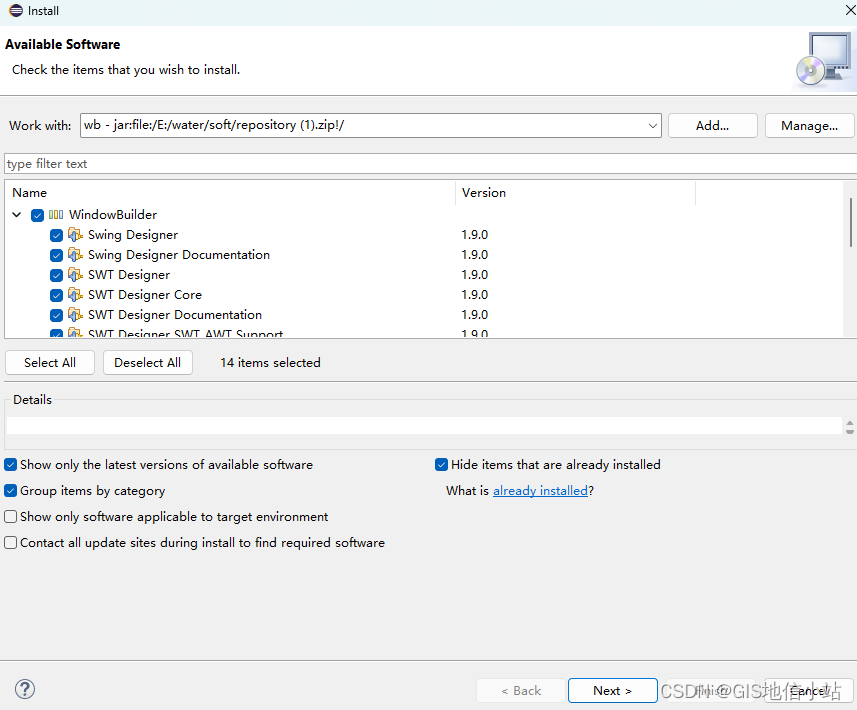Screen dimensions: 857x710
Task: Click the SWT Designer Documentation feature icon
Action: [75, 315]
